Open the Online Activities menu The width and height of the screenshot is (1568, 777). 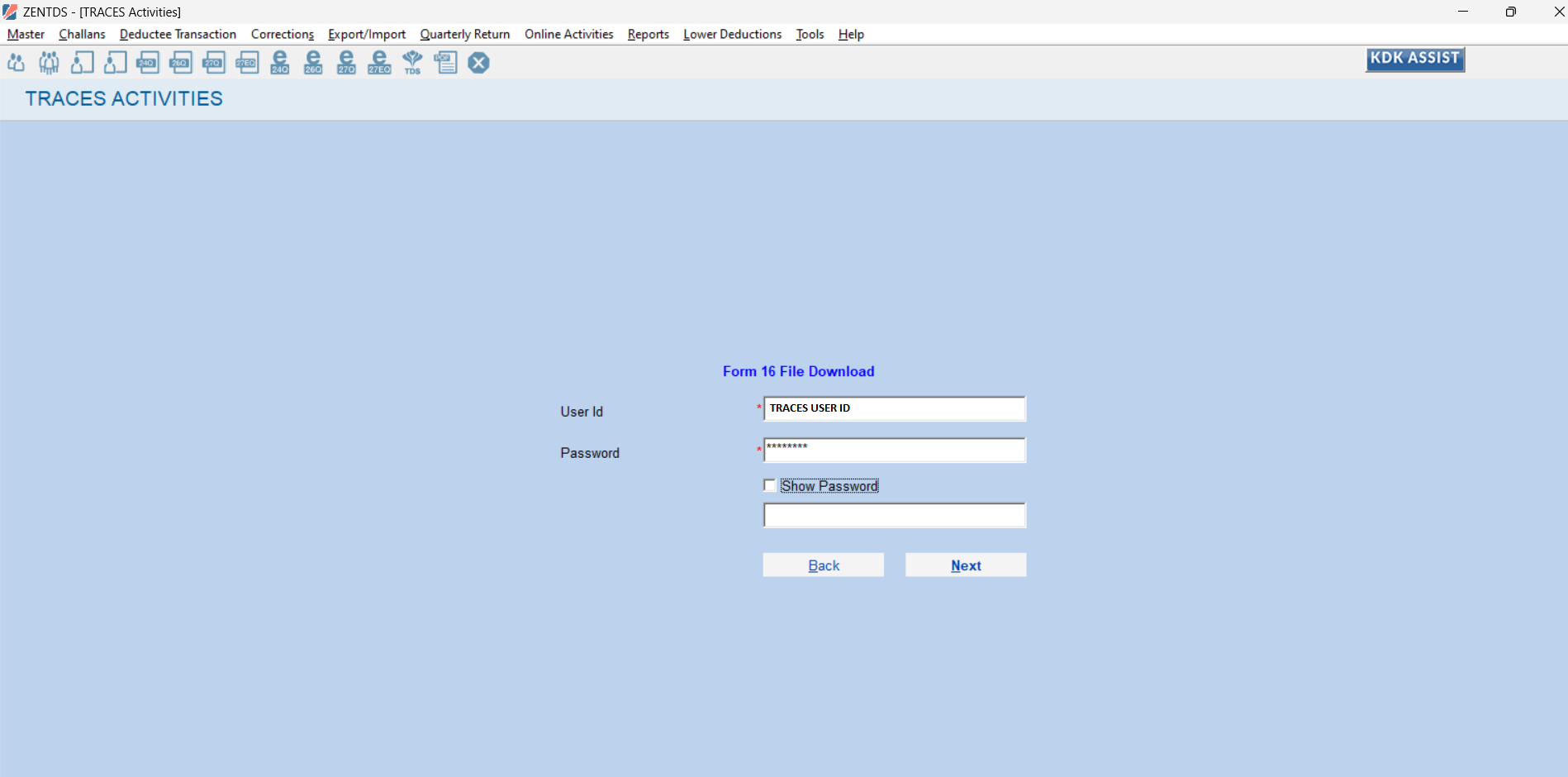pos(569,34)
